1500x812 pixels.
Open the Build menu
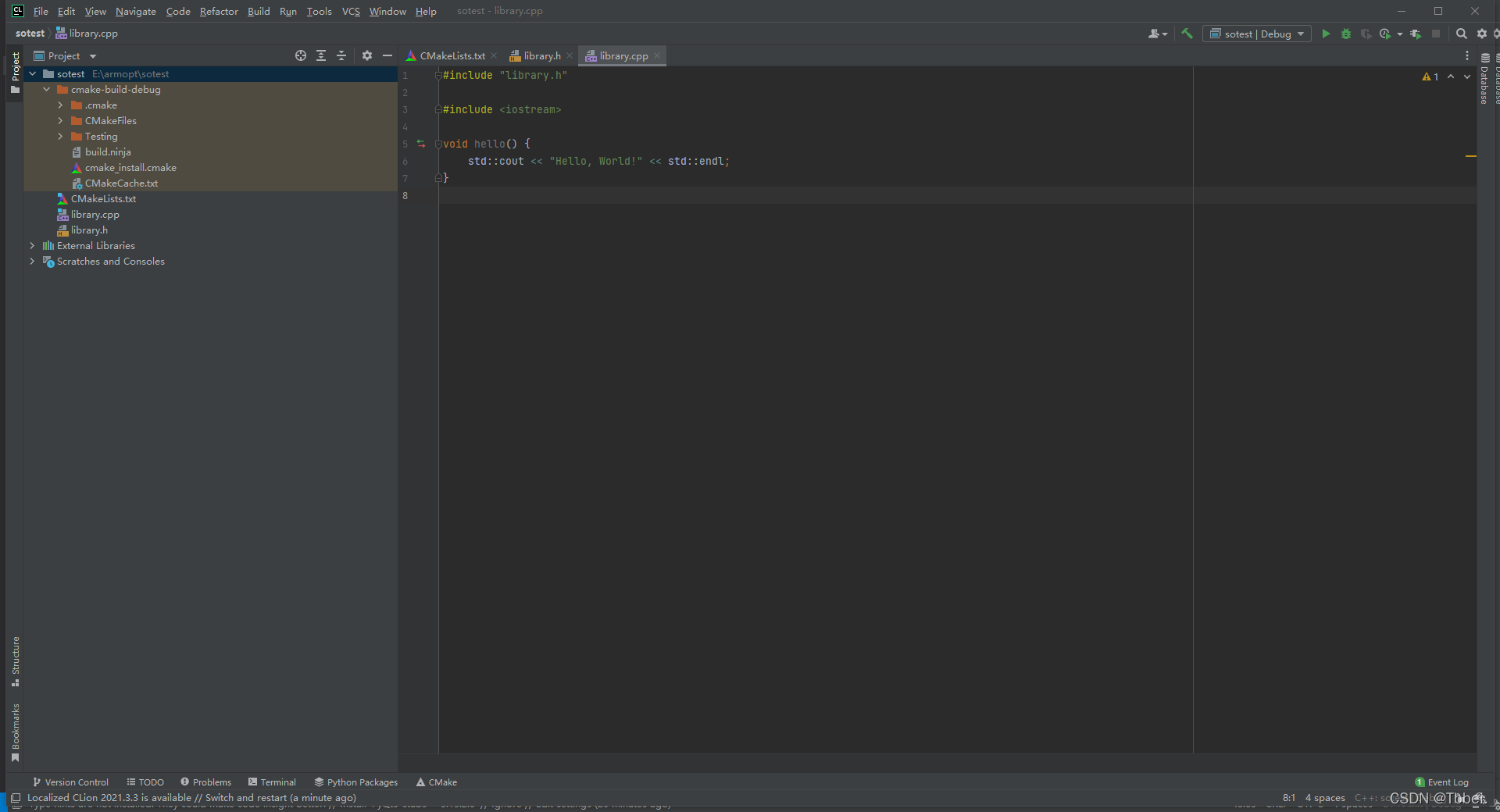pyautogui.click(x=259, y=11)
